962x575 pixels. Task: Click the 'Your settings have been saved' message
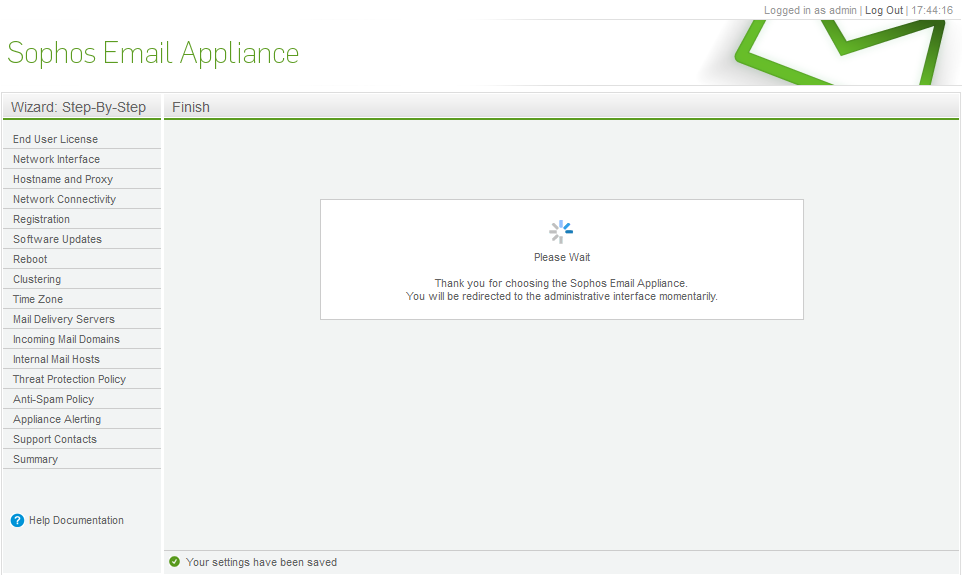261,562
